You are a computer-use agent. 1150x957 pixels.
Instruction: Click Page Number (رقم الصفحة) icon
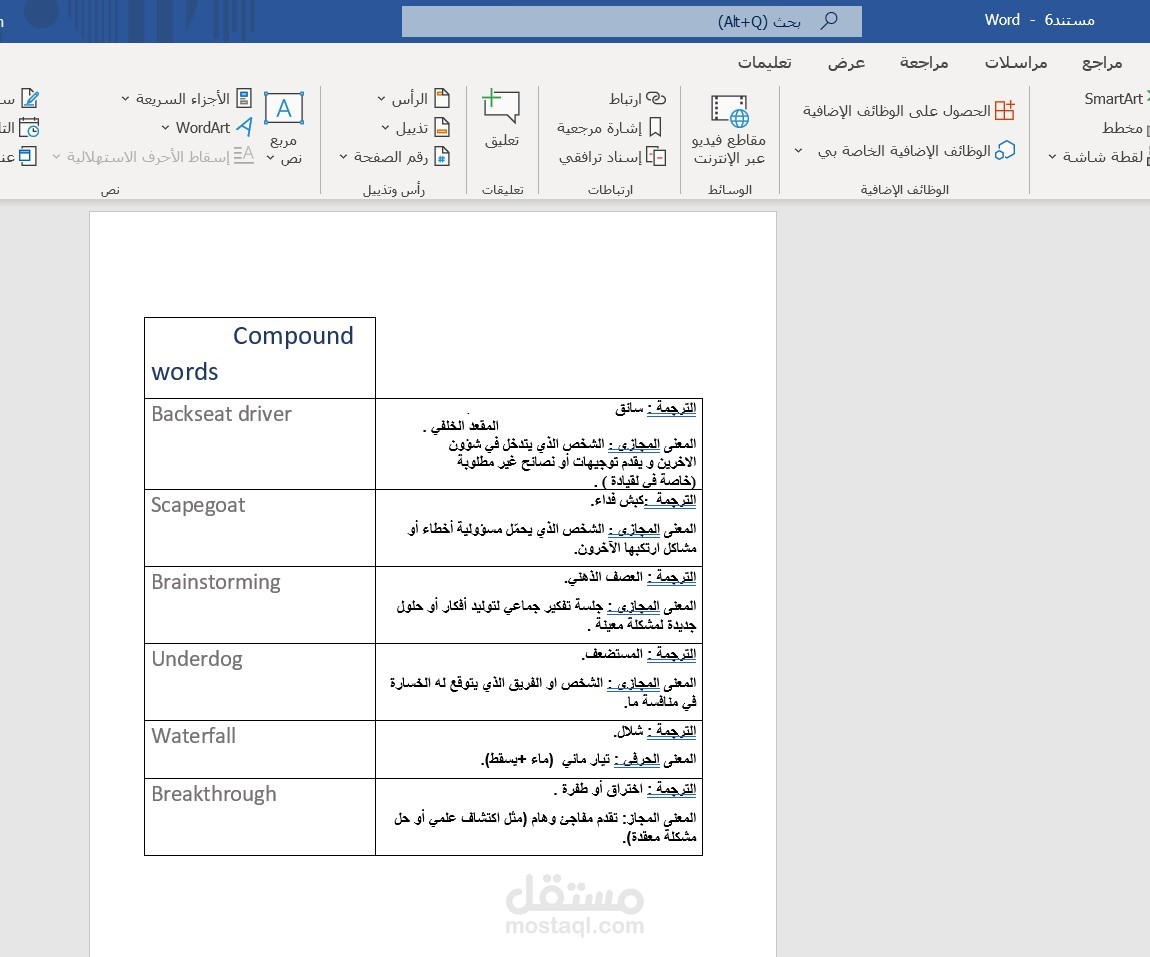coord(442,156)
